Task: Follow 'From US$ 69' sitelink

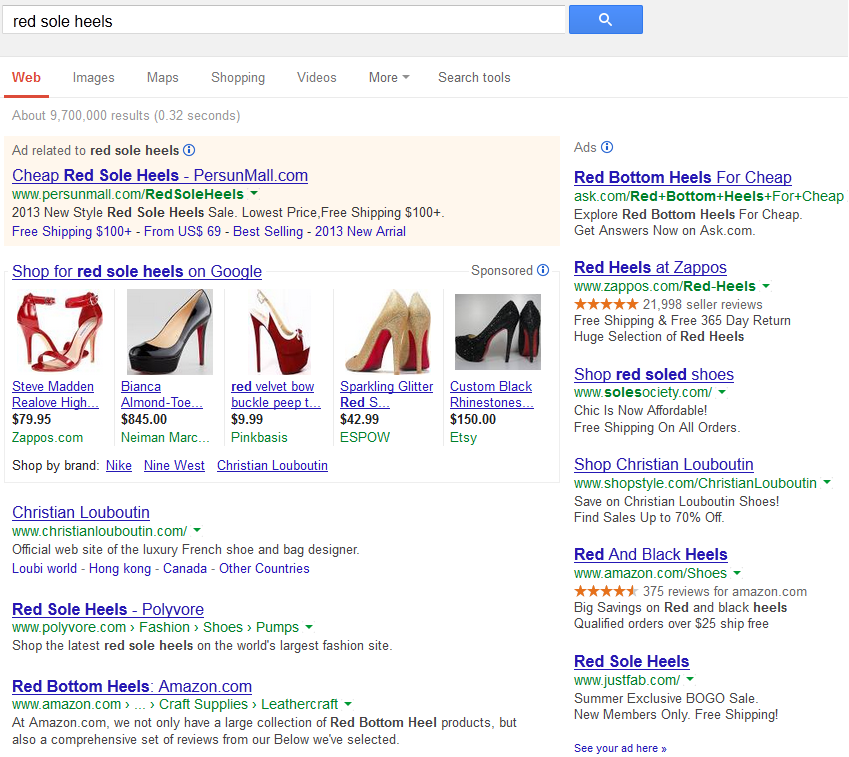Action: tap(182, 231)
